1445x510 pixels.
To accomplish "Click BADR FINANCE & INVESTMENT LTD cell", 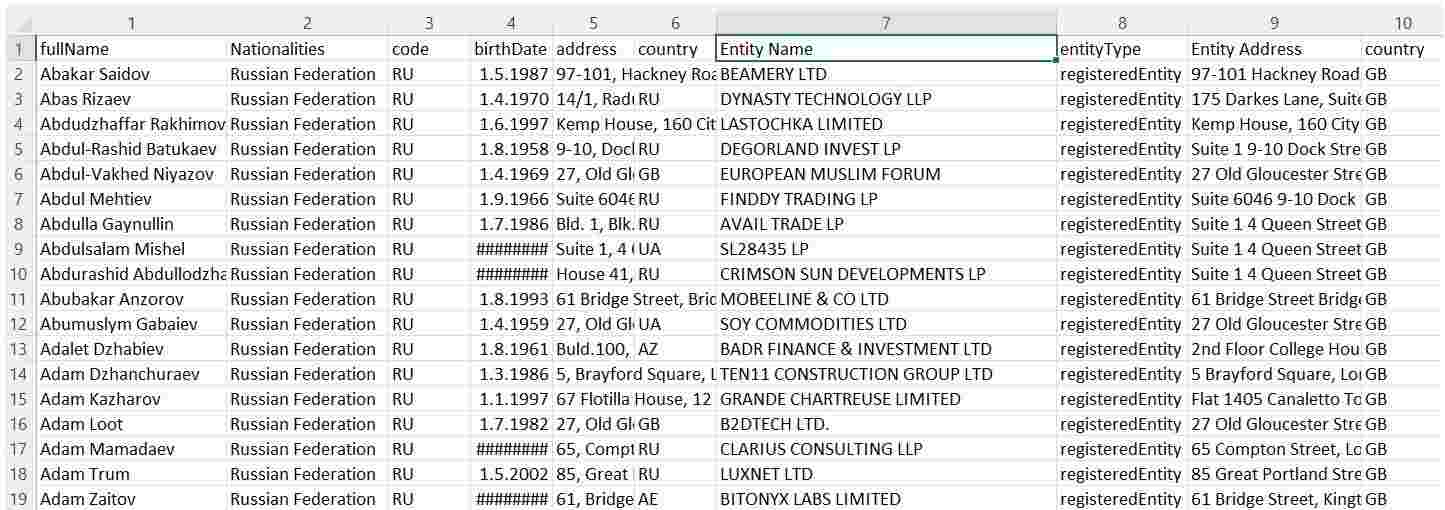I will 886,349.
